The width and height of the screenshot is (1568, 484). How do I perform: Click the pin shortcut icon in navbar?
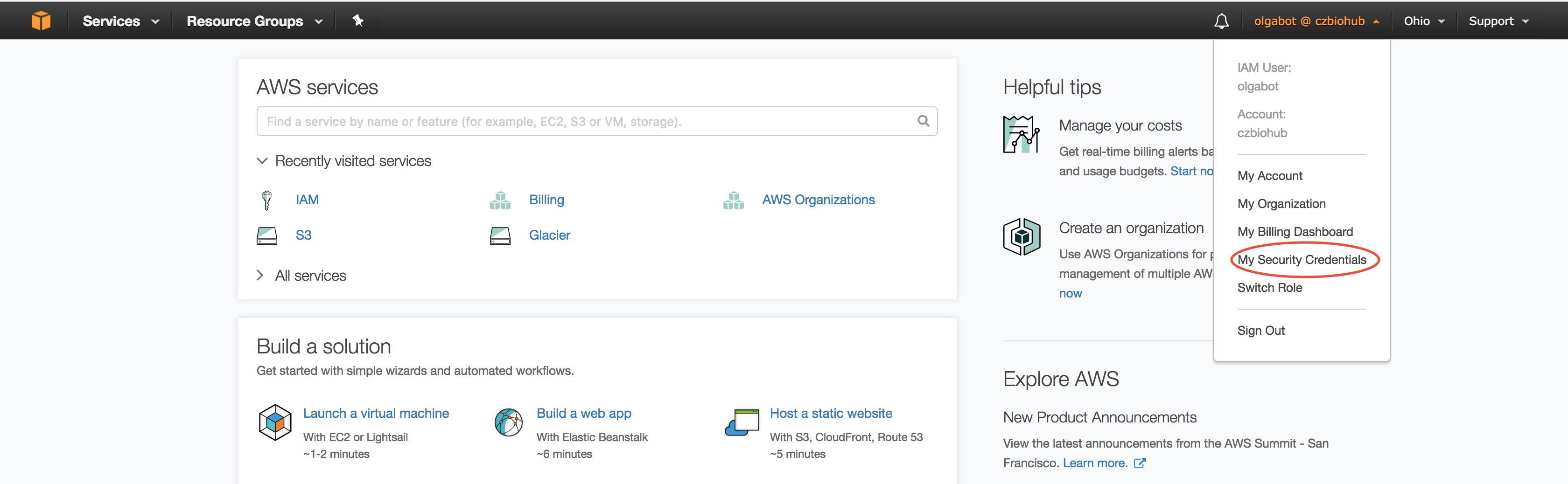tap(358, 21)
